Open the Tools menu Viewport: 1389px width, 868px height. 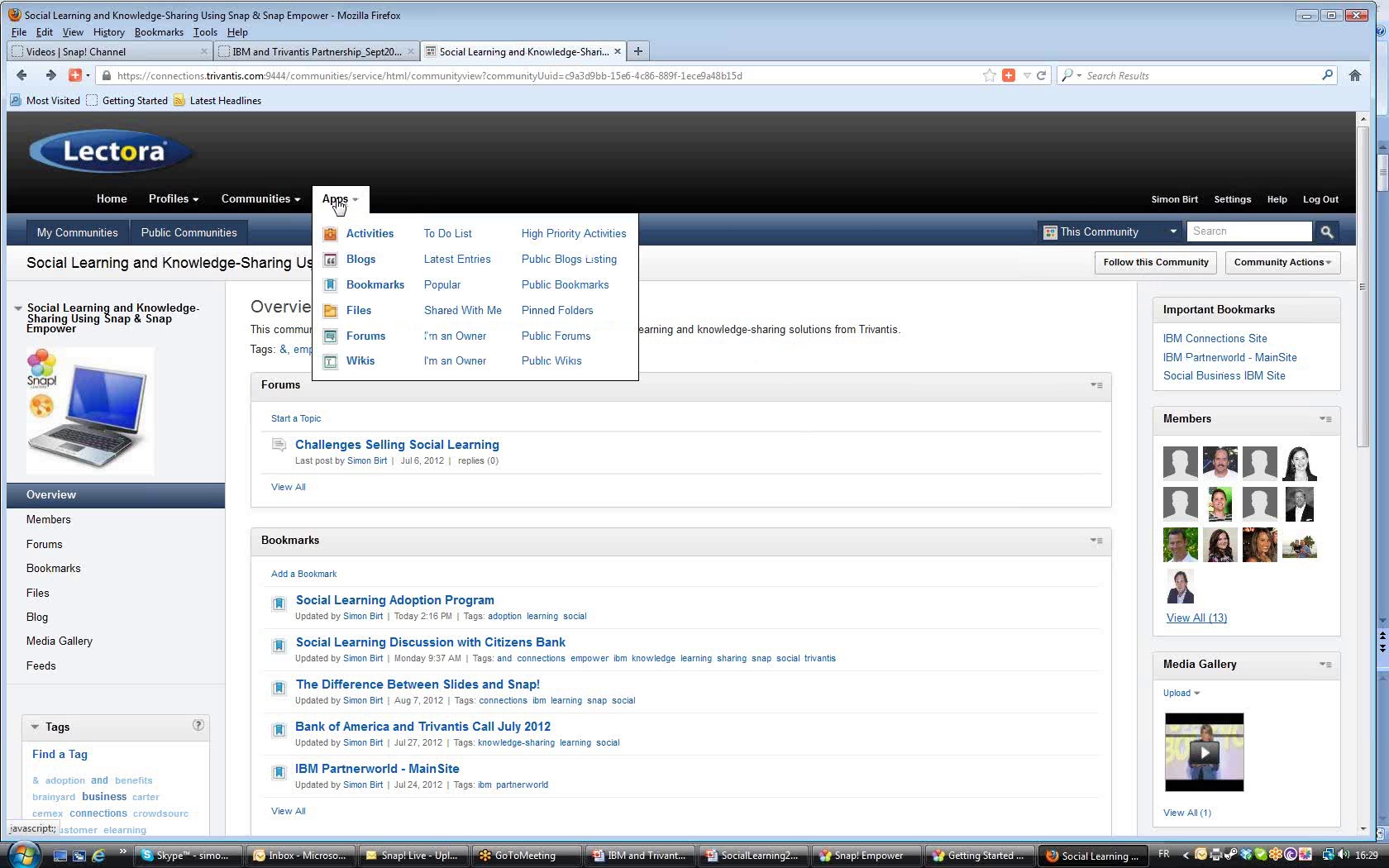205,32
